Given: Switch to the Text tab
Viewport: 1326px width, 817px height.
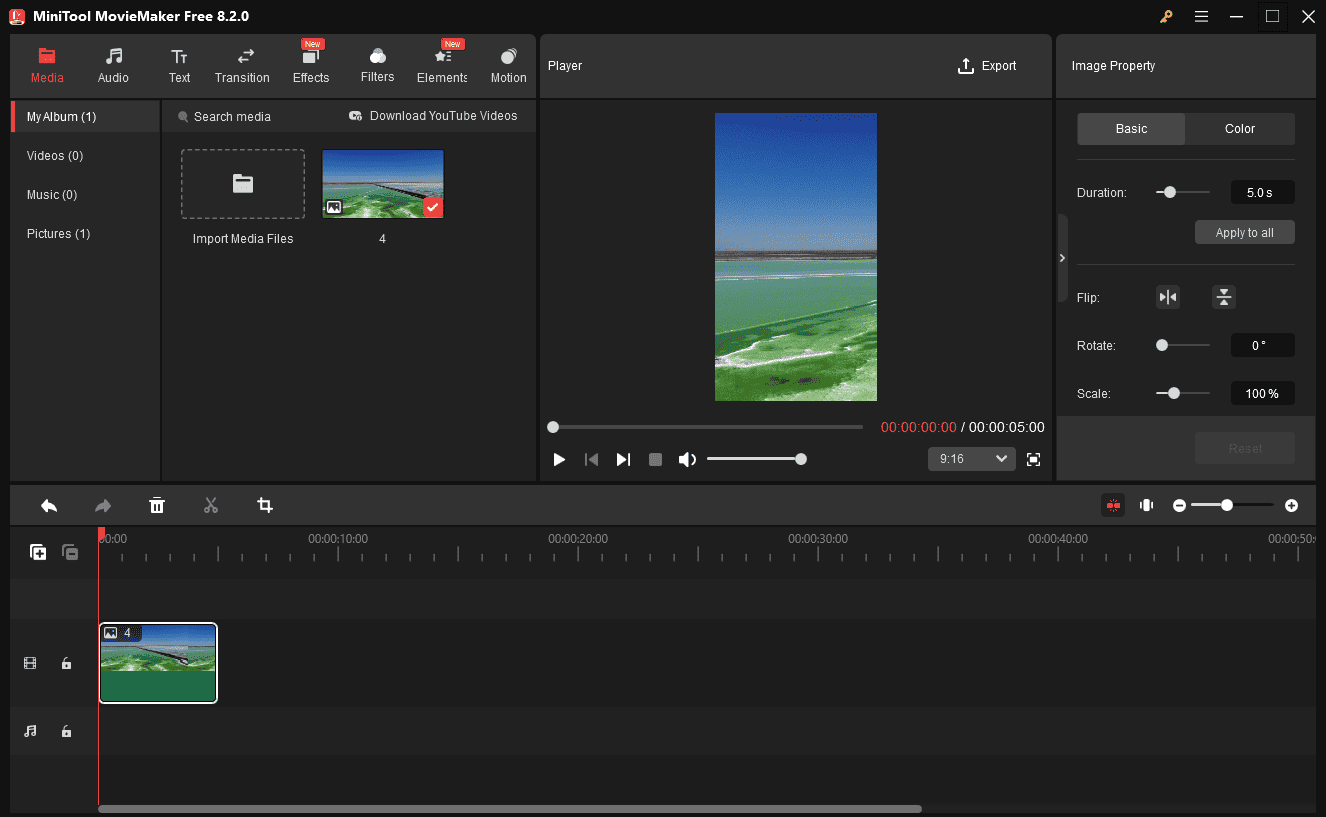Looking at the screenshot, I should coord(179,66).
